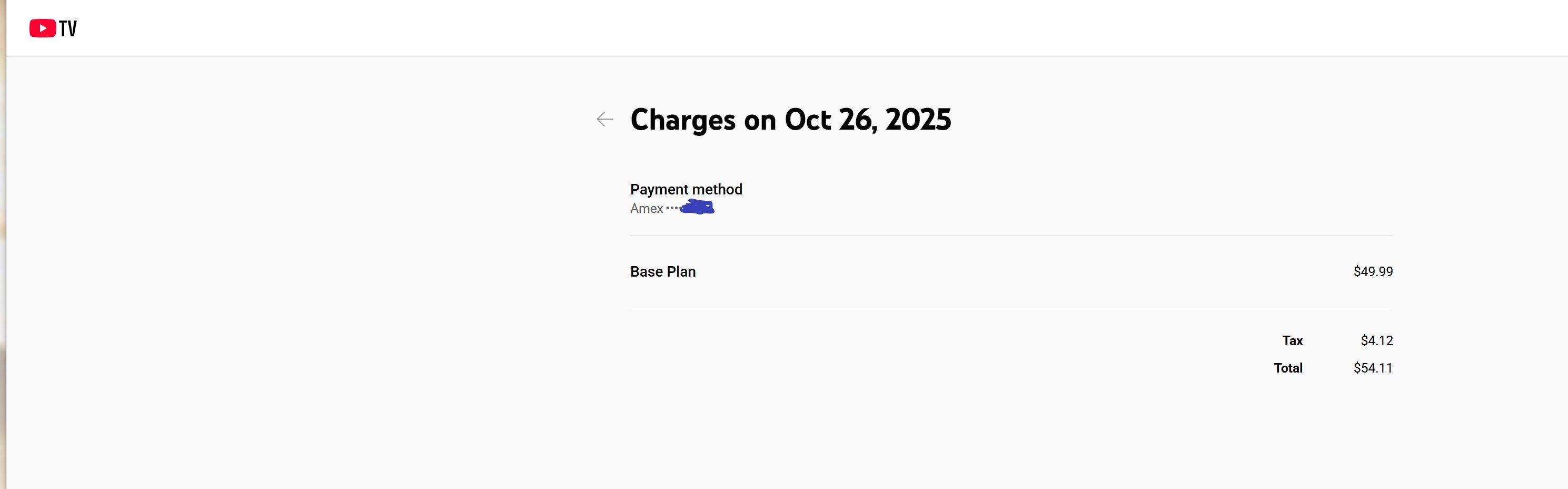Click the Base Plan line item
The width and height of the screenshot is (1568, 489).
tap(663, 271)
